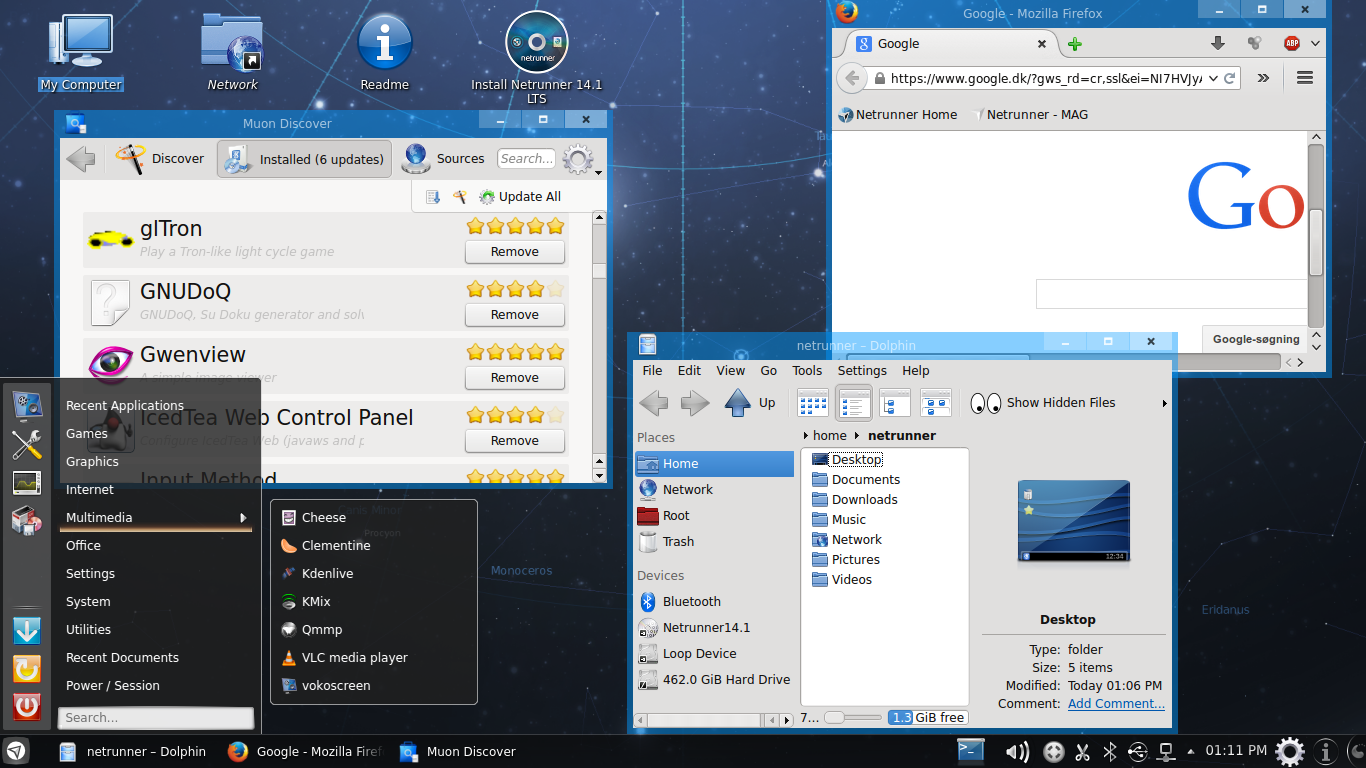Open the Readme desktop icon
The image size is (1366, 768).
tap(385, 53)
